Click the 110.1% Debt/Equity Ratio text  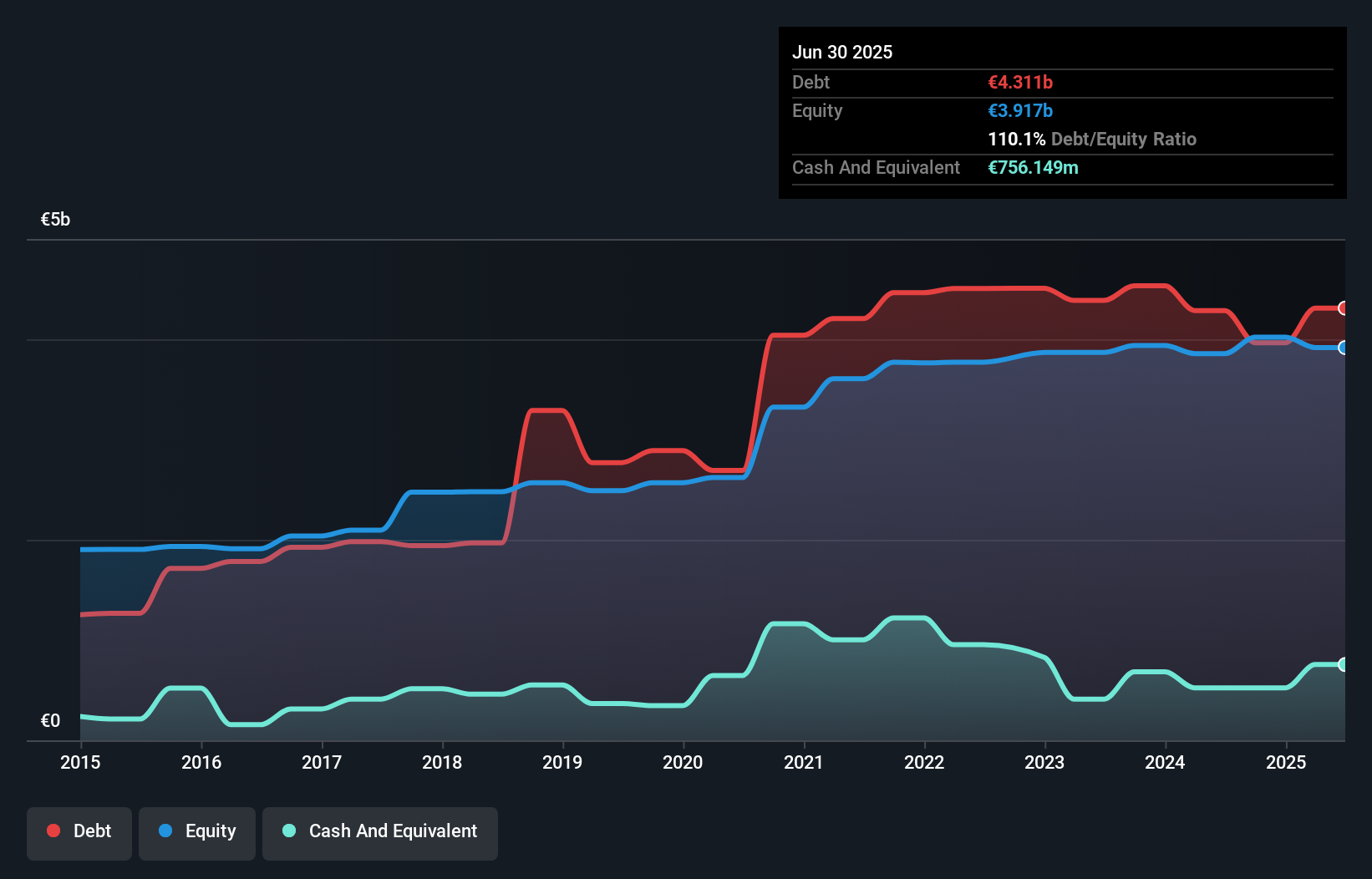coord(1092,139)
